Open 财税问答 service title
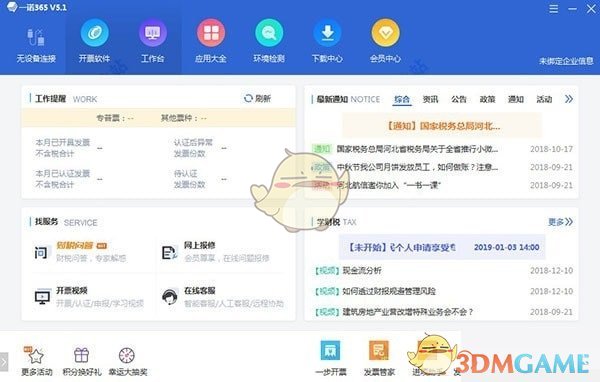The height and width of the screenshot is (382, 600). pos(75,246)
